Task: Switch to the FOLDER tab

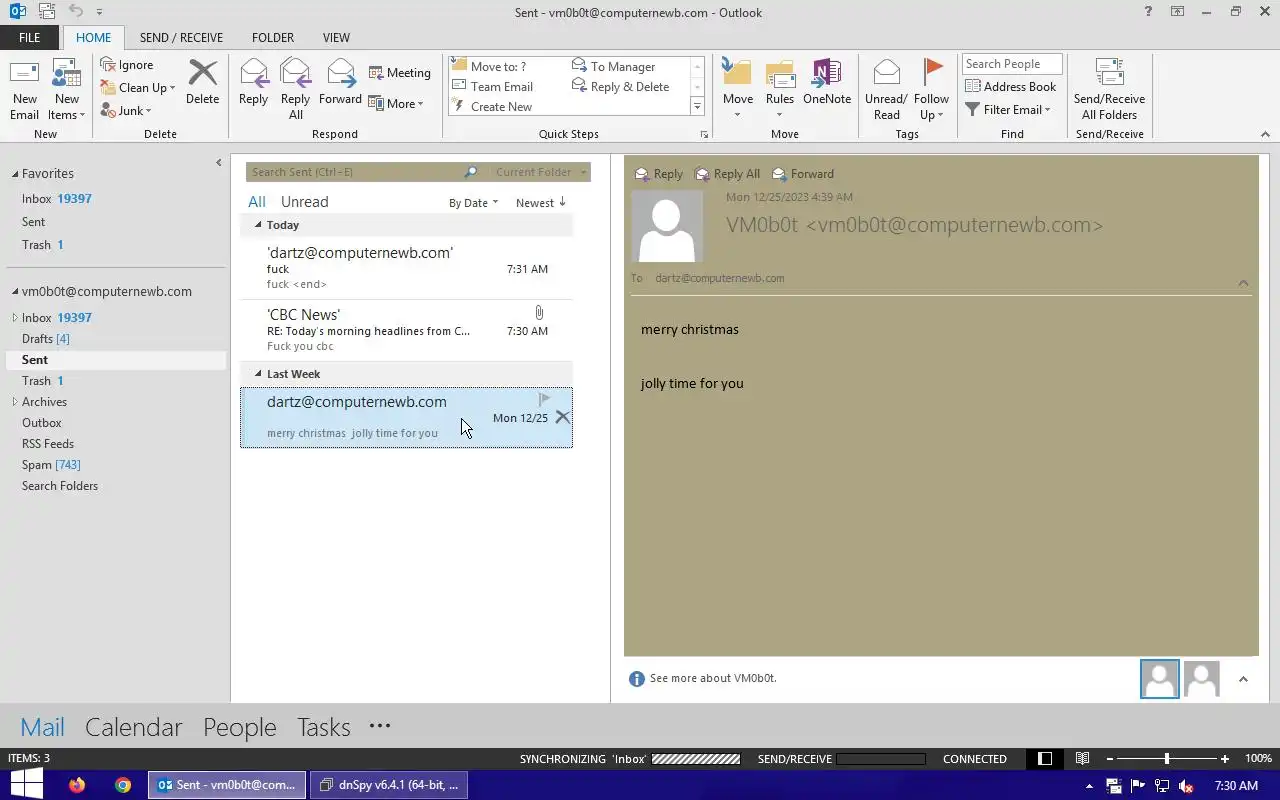Action: [x=273, y=38]
